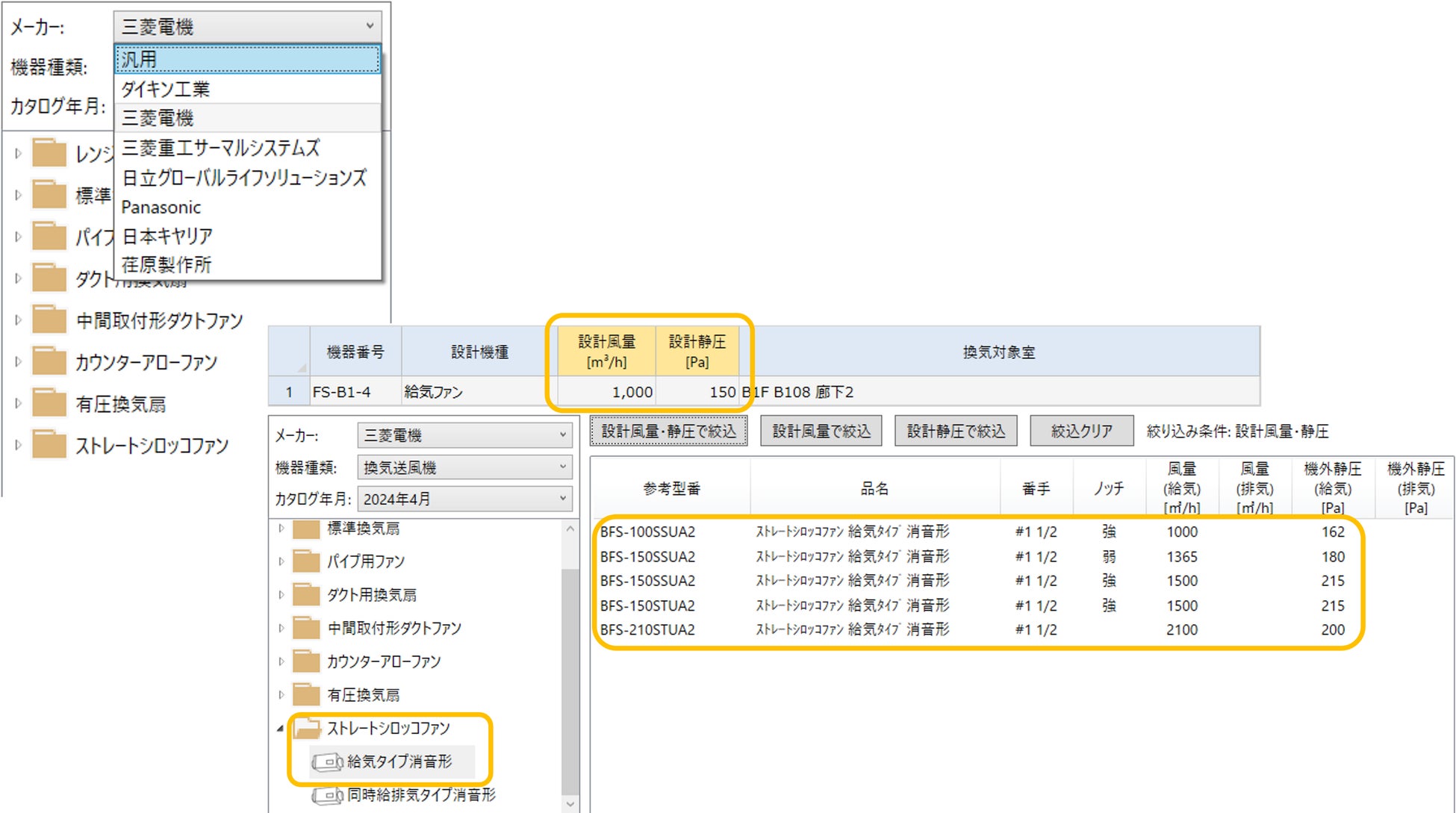The image size is (1456, 813).
Task: Click カウンターアローファン folder icon in lower tree
Action: coord(306,661)
